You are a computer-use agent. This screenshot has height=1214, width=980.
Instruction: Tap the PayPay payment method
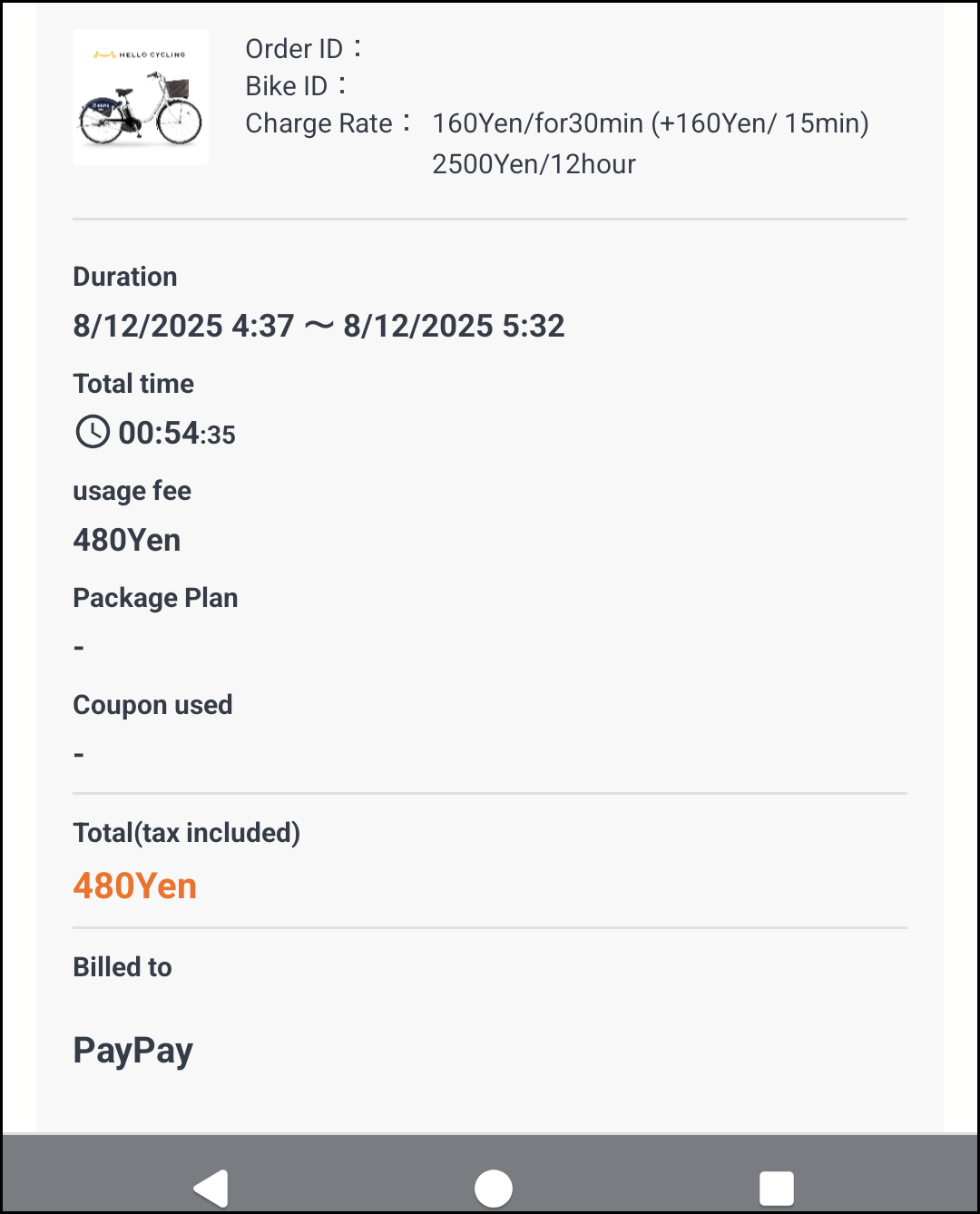point(133,1051)
